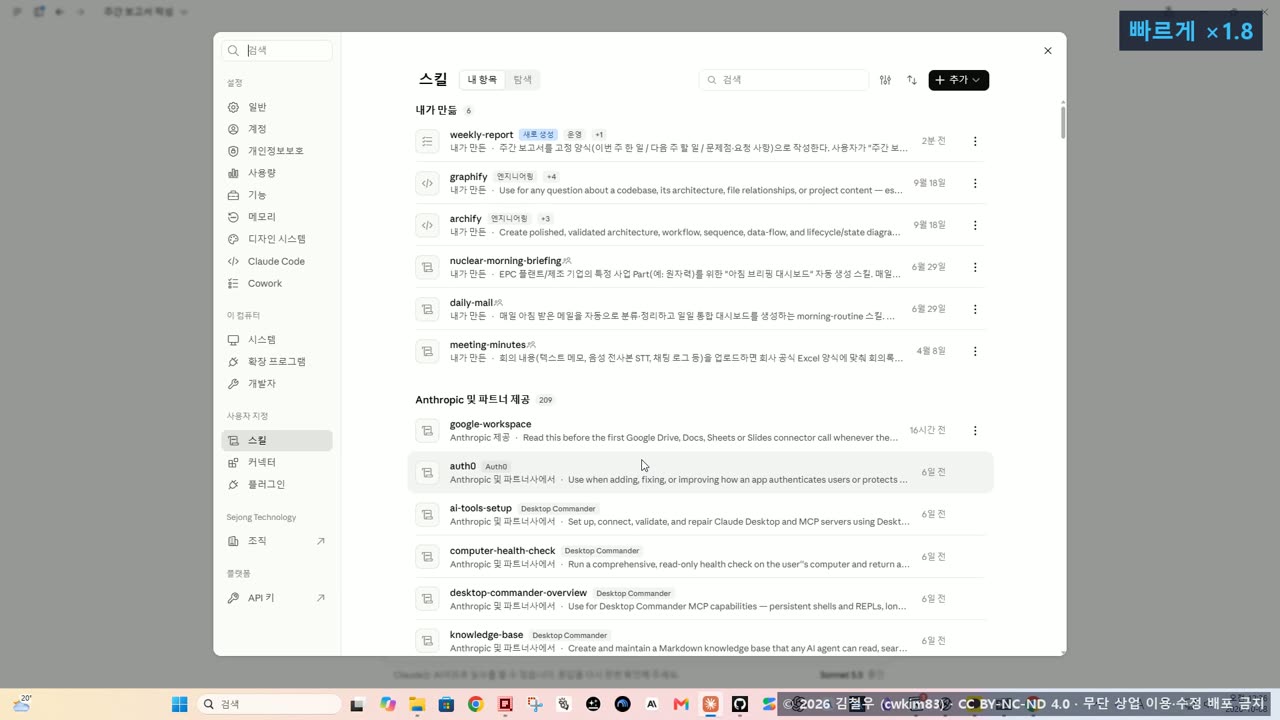
Task: Select the 시스템 sidebar item
Action: pyautogui.click(x=276, y=339)
